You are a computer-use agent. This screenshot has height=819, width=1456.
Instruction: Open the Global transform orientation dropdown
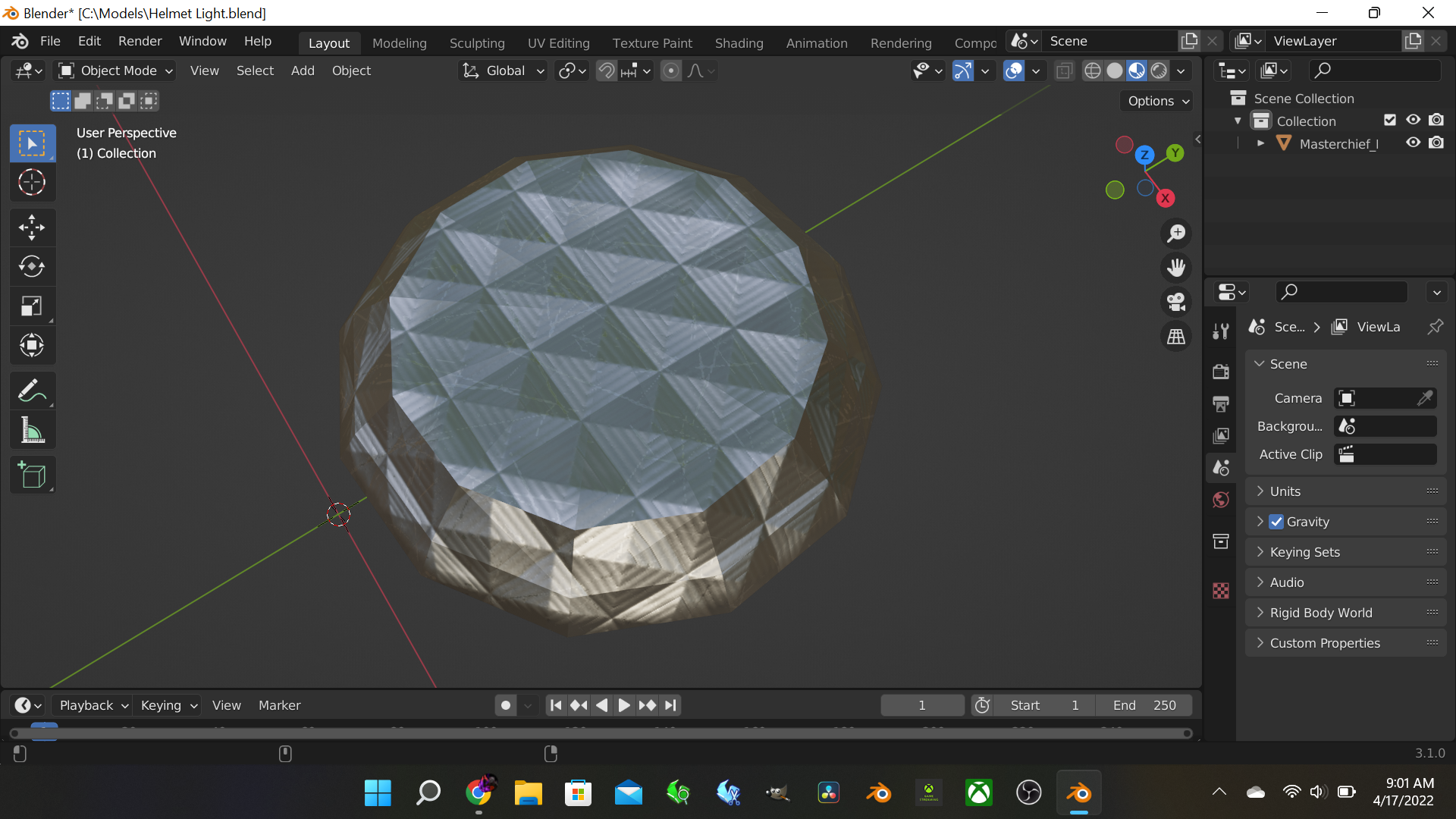click(504, 71)
